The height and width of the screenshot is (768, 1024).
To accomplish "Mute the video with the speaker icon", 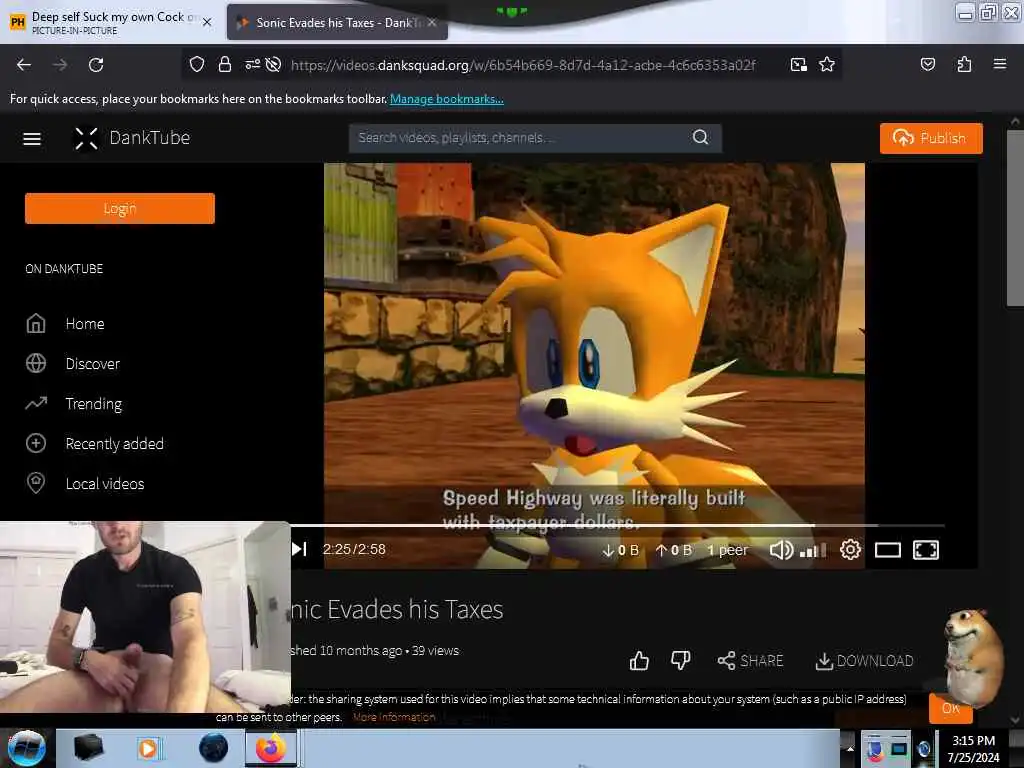I will 781,550.
